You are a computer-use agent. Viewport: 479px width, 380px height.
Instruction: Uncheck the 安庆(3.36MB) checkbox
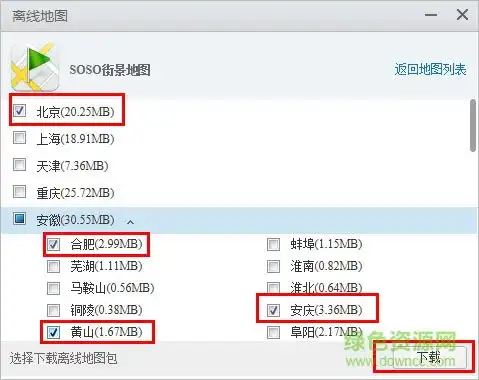(273, 310)
